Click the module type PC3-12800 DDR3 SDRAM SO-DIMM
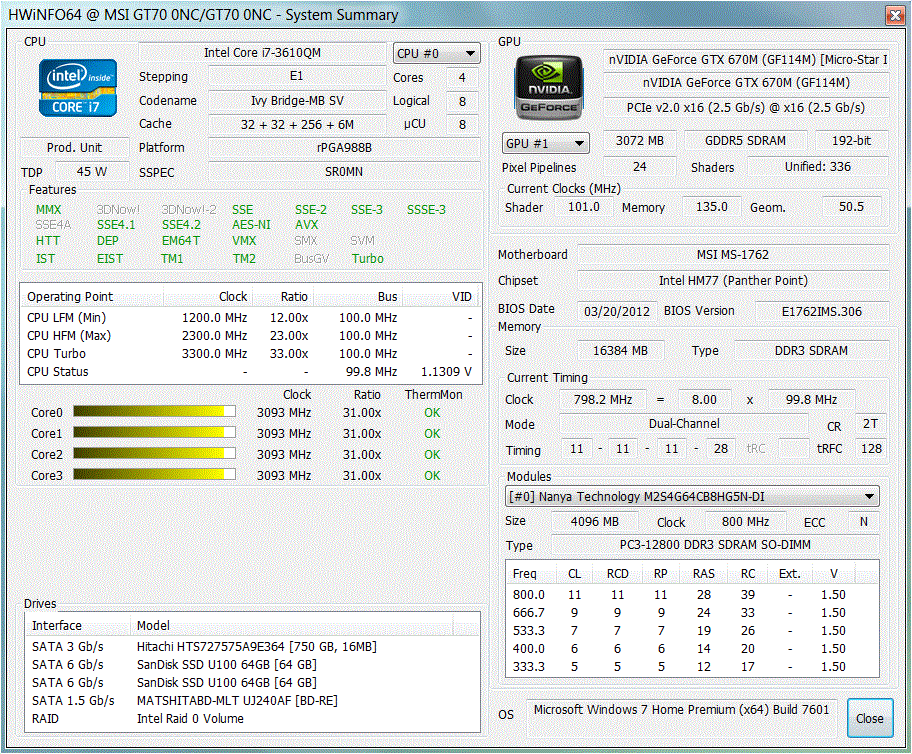Image resolution: width=912 pixels, height=754 pixels. pyautogui.click(x=715, y=545)
